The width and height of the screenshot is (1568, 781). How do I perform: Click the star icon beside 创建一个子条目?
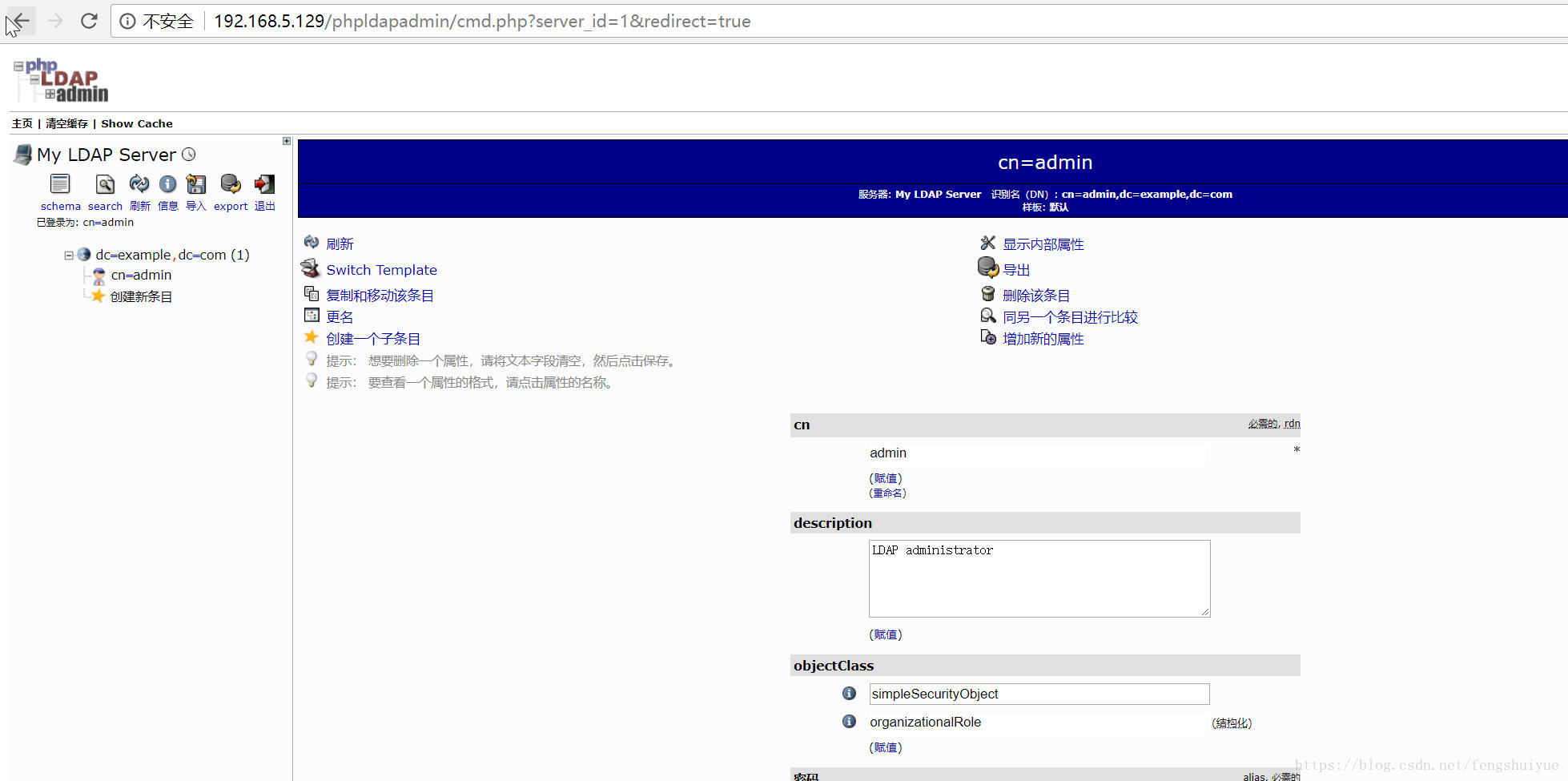pos(312,337)
